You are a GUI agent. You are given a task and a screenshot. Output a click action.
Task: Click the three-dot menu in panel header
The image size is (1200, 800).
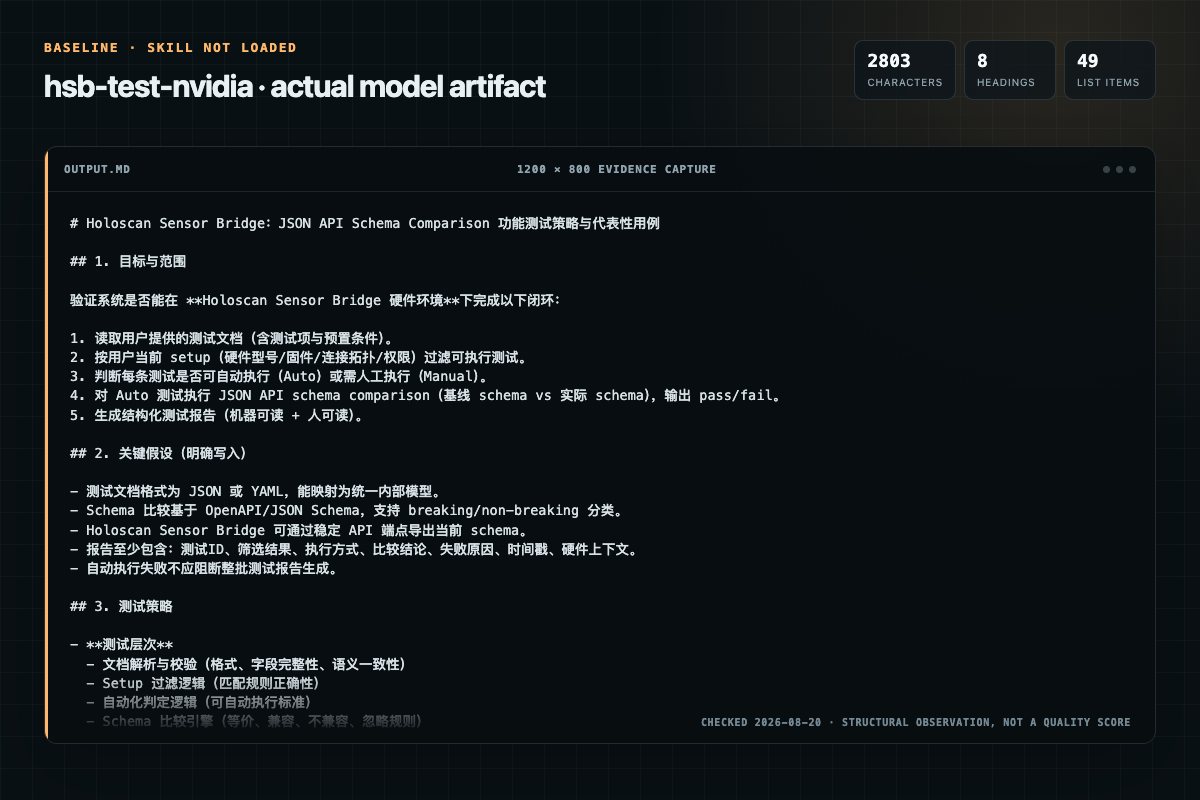coord(1119,169)
